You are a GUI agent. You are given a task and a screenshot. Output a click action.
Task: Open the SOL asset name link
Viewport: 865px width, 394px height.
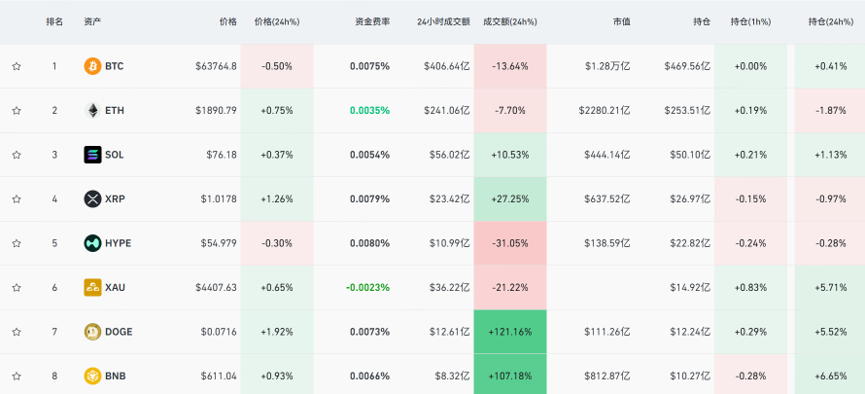pos(114,155)
